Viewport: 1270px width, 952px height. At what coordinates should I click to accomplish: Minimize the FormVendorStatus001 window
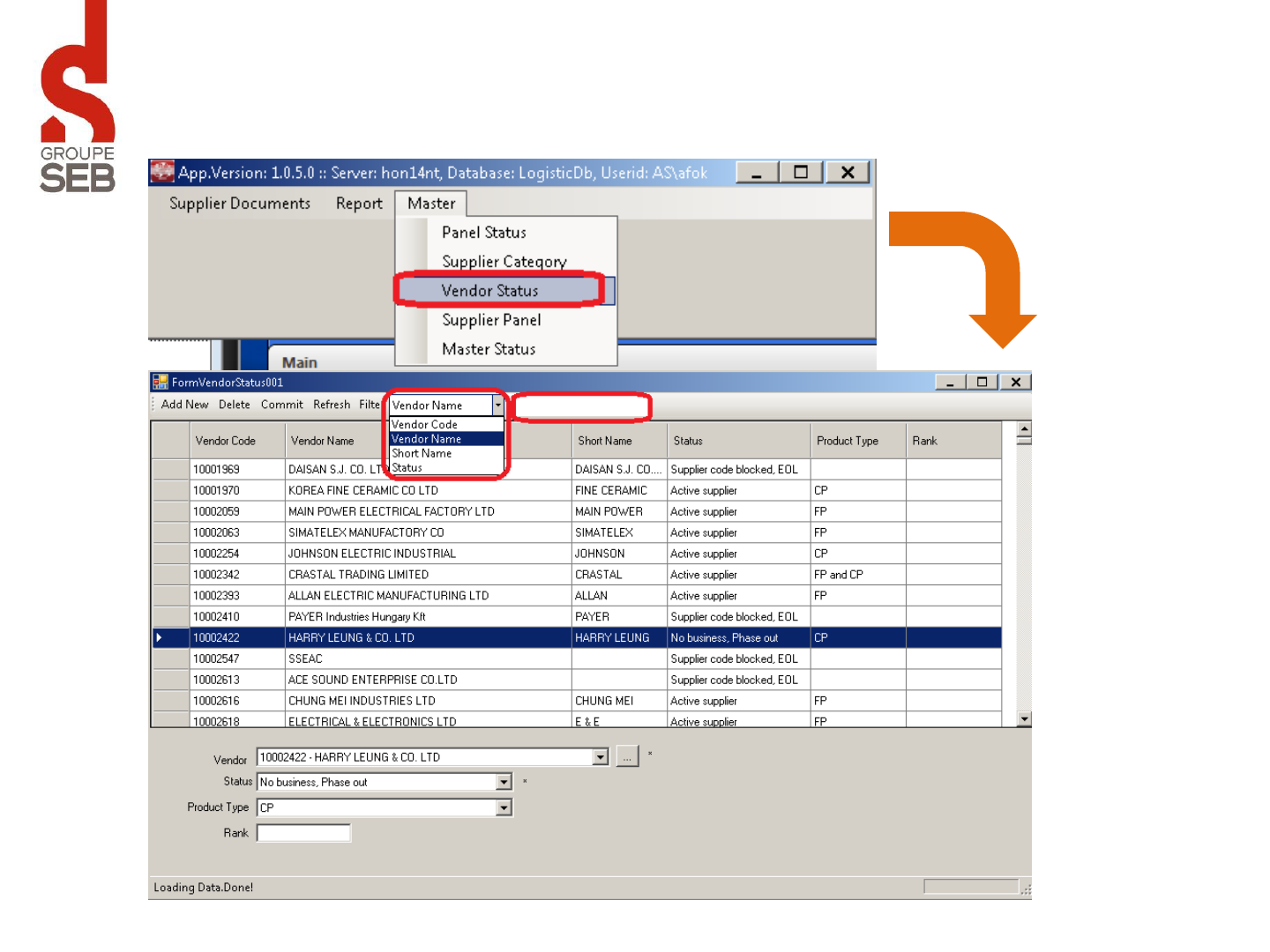click(950, 382)
